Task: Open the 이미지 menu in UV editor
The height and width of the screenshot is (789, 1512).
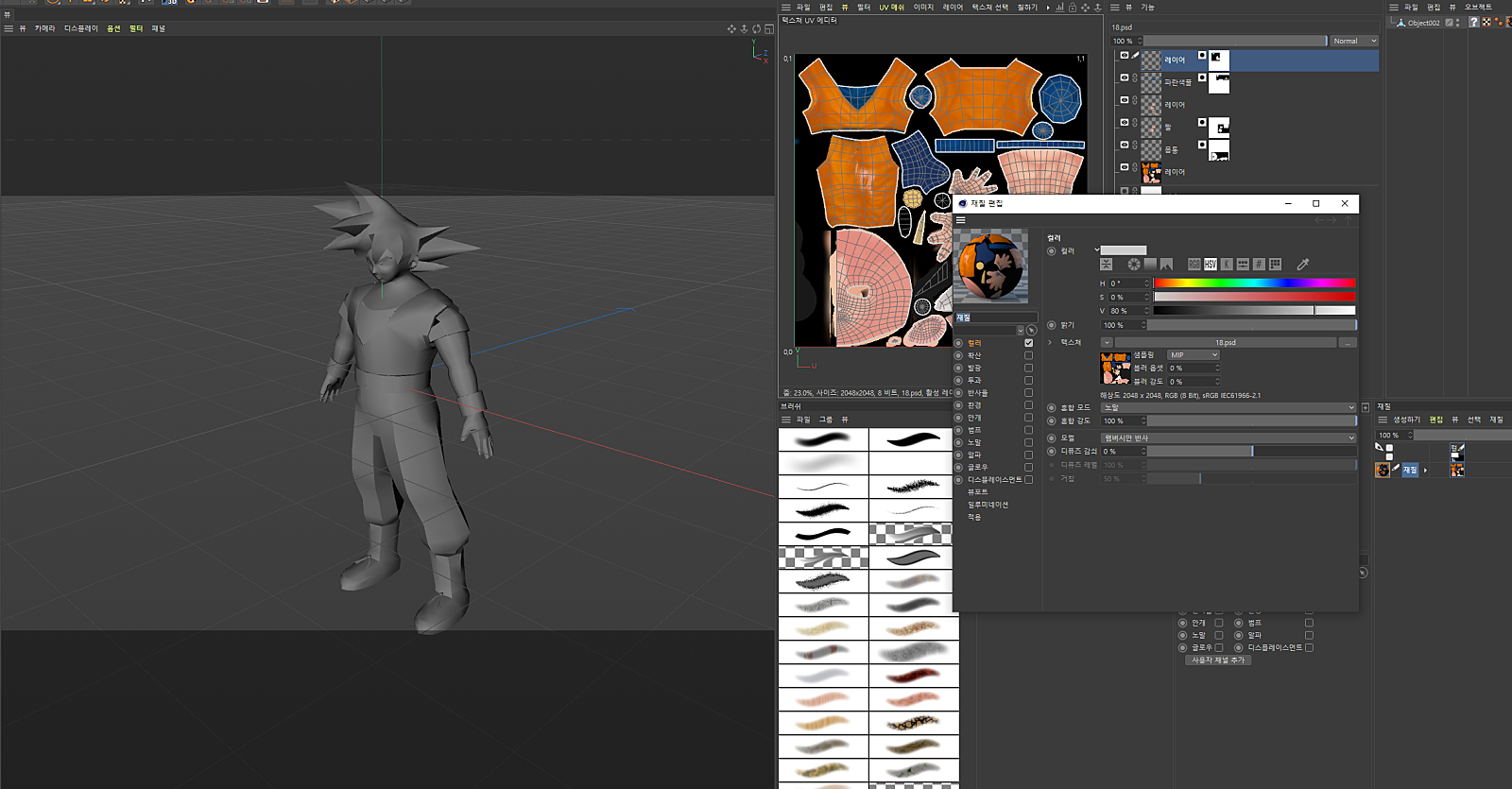Action: click(923, 8)
